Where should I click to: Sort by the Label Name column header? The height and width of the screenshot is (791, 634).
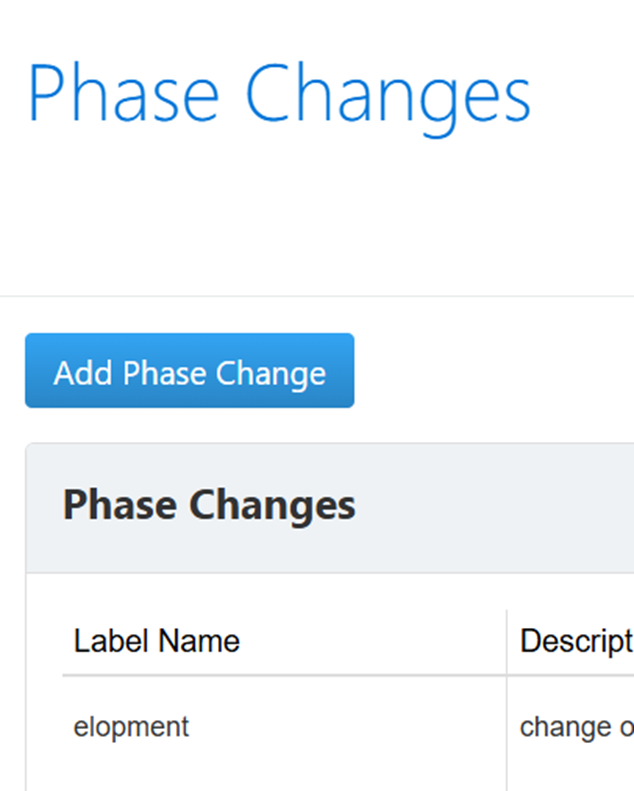pos(157,641)
